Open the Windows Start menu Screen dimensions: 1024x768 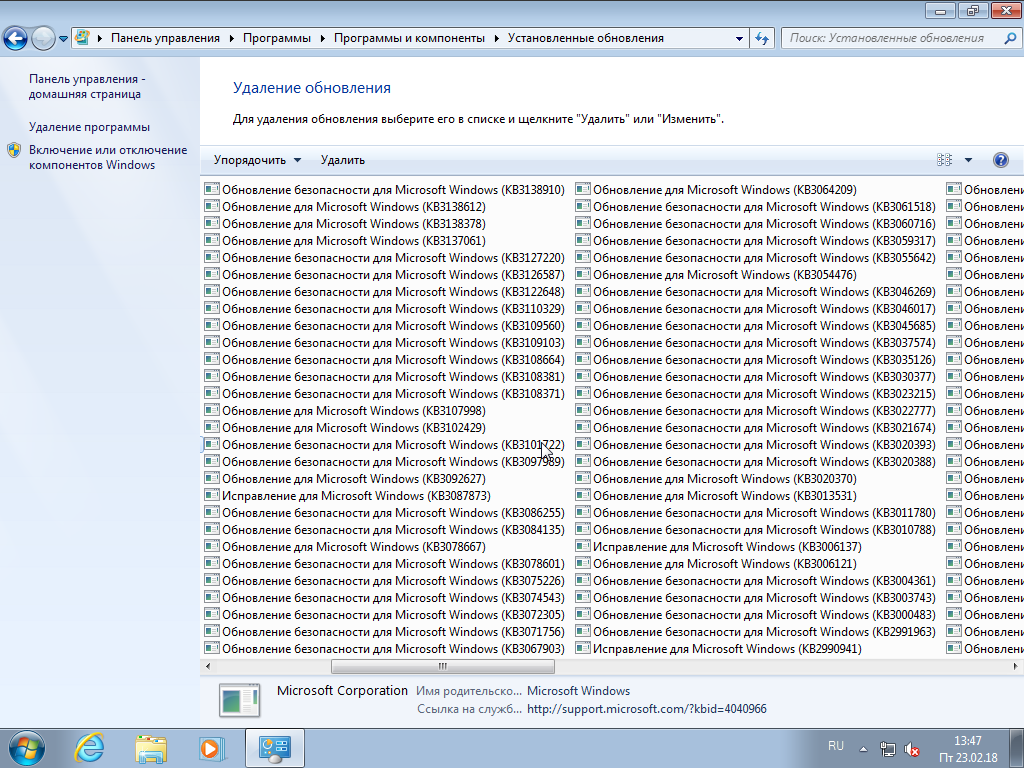(x=27, y=748)
